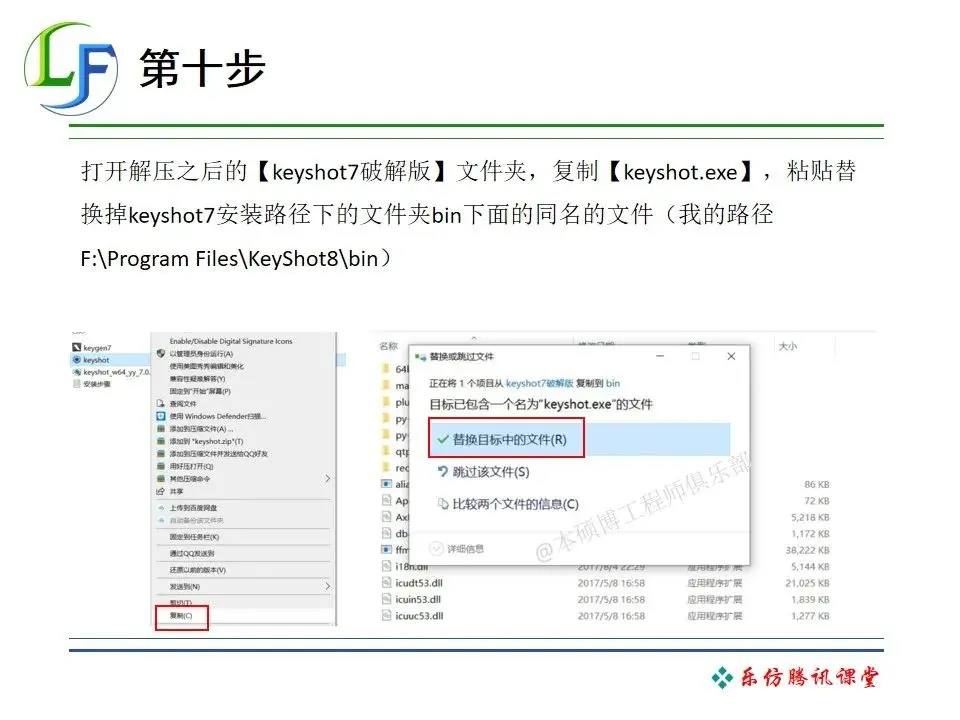The height and width of the screenshot is (720, 960).
Task: Select the keyshot application icon in file list
Action: click(77, 360)
